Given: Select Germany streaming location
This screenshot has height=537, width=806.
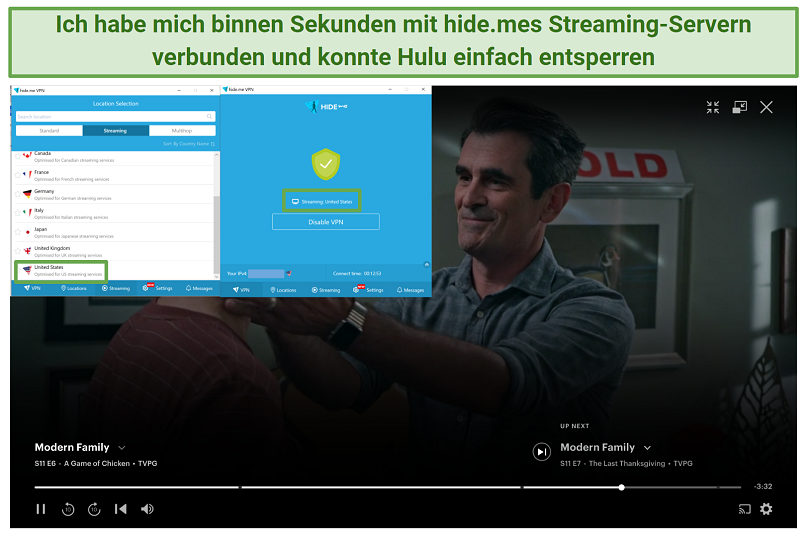Looking at the screenshot, I should [x=113, y=194].
